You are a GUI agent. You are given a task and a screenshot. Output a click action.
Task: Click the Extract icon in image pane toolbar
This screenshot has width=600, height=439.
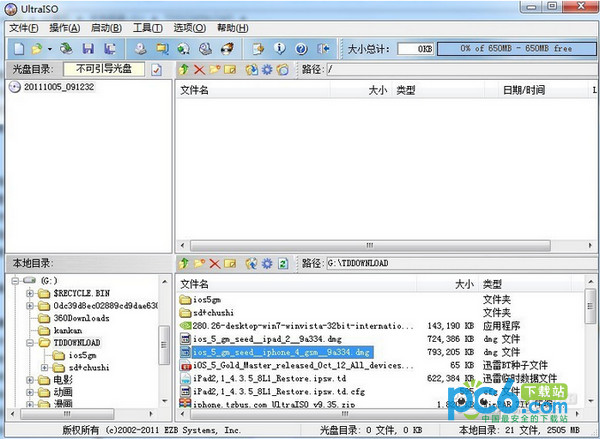tap(251, 70)
